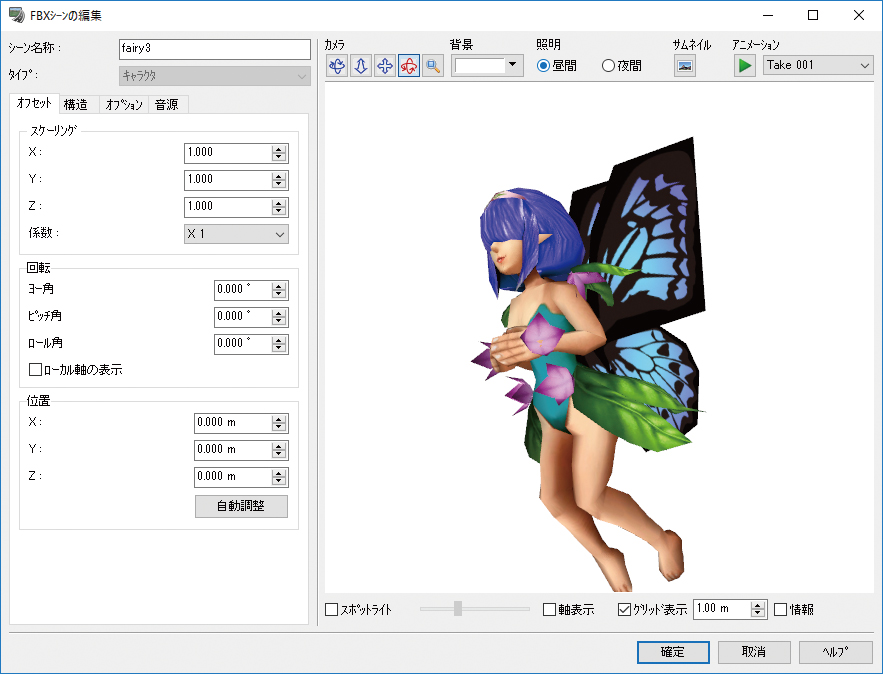Select the camera pan four-arrow tool
883x674 pixels.
(x=385, y=66)
